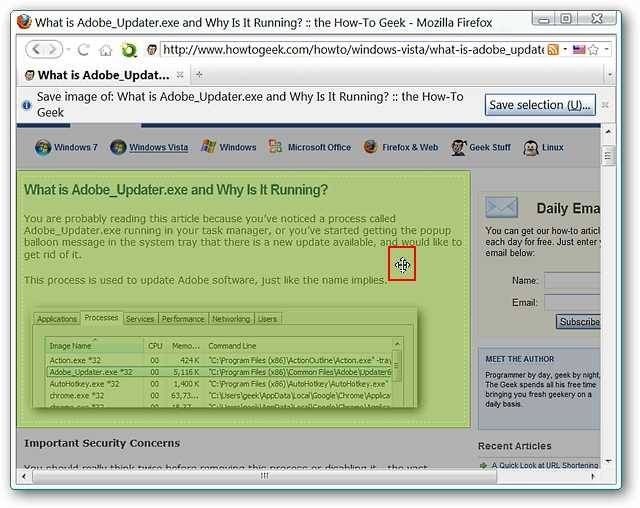Click the horizontal scrollbar left arrow
Screen dimensions: 640x508
(x=24, y=476)
